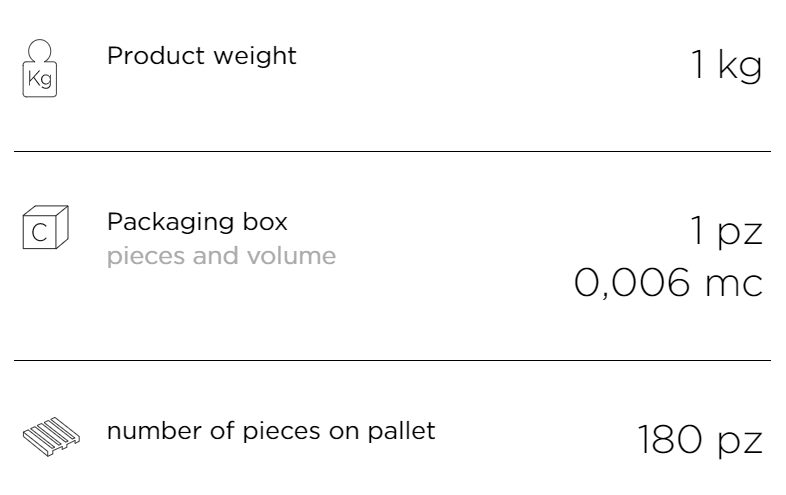Click the pieces and volume subtitle
The height and width of the screenshot is (495, 786).
pyautogui.click(x=221, y=257)
